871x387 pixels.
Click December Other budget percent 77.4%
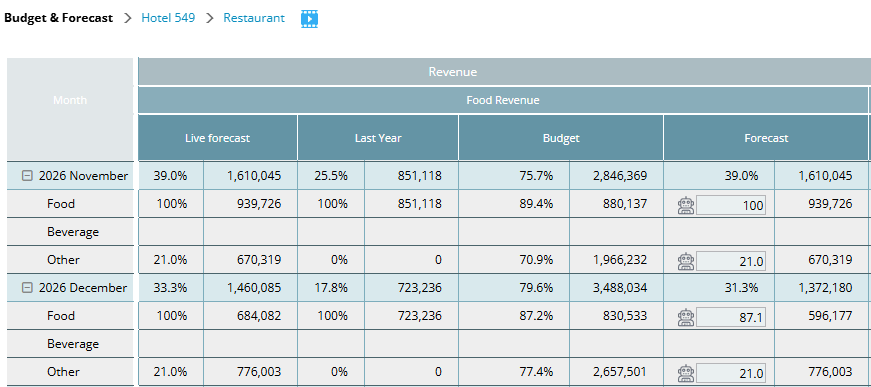coord(536,372)
